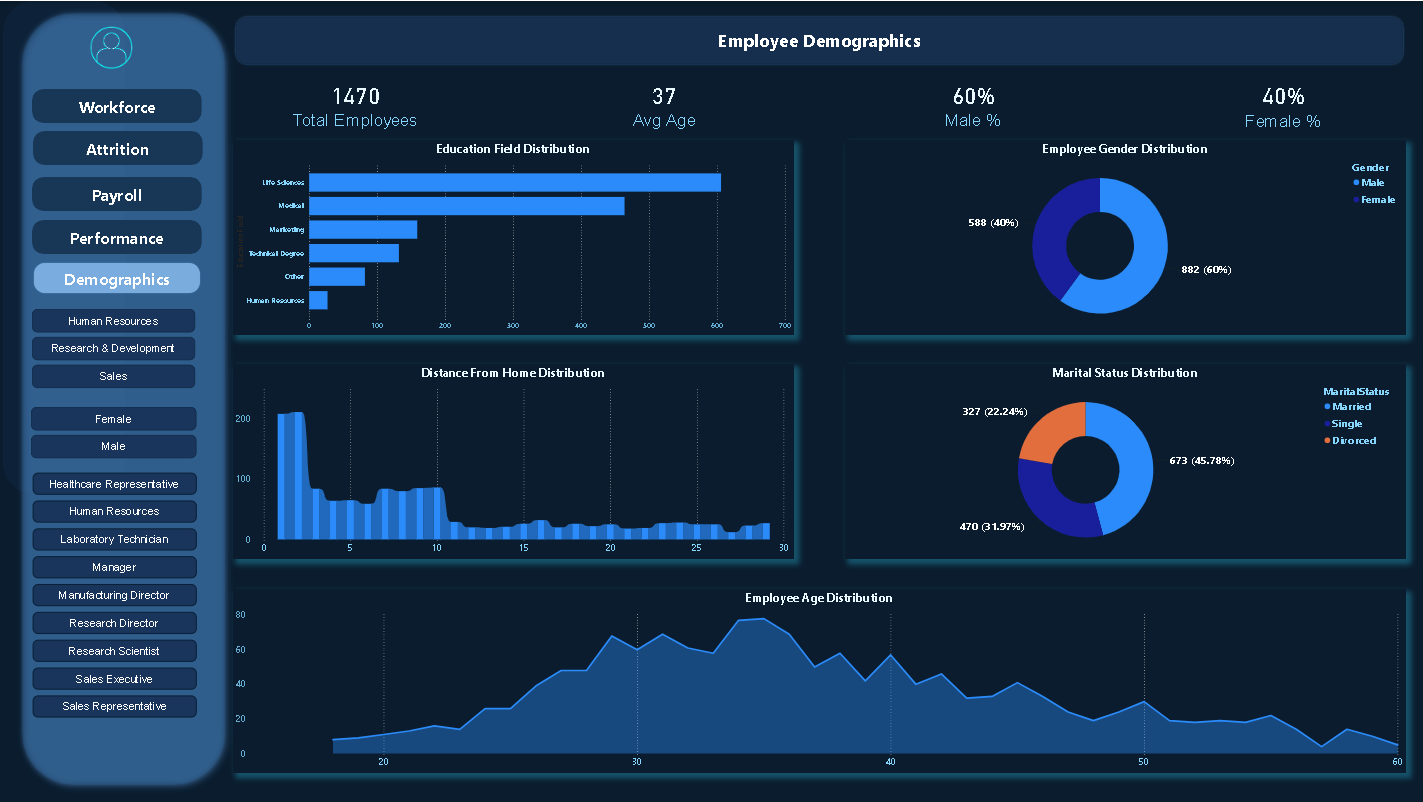This screenshot has width=1423, height=802.
Task: Click the Human Resources education field bar
Action: [x=318, y=300]
